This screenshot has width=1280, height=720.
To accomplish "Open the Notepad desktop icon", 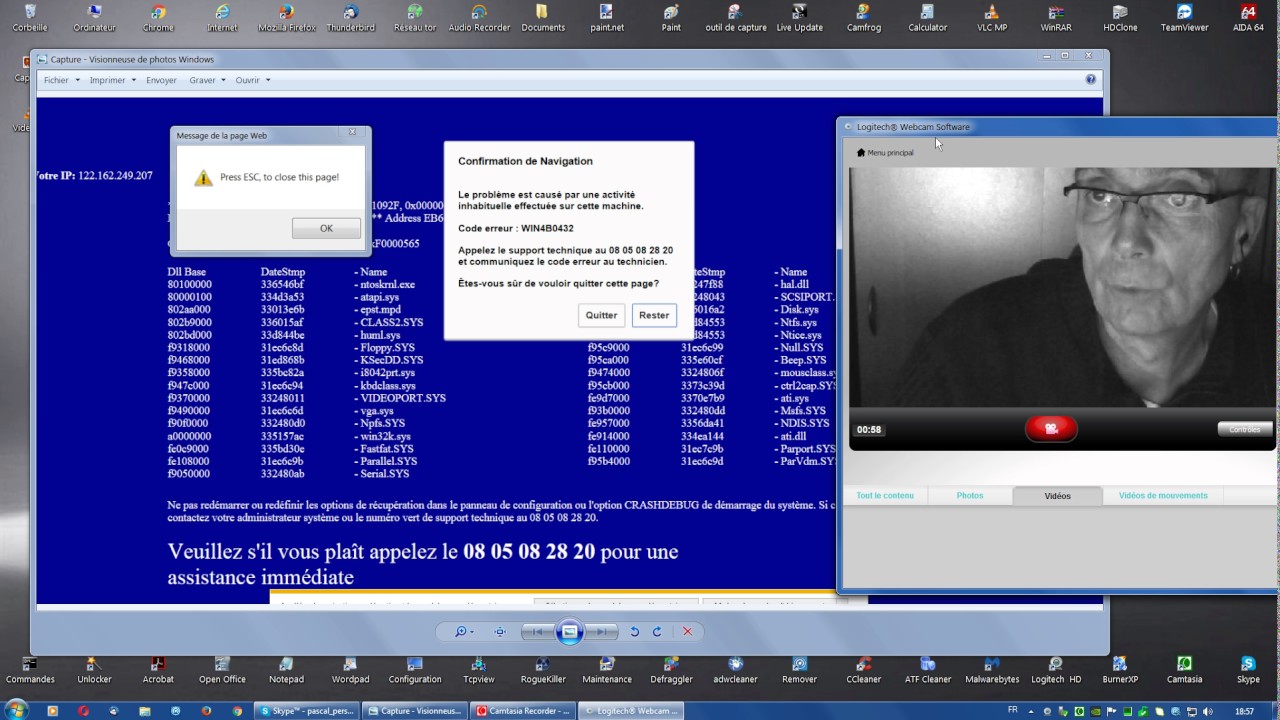I will (286, 670).
